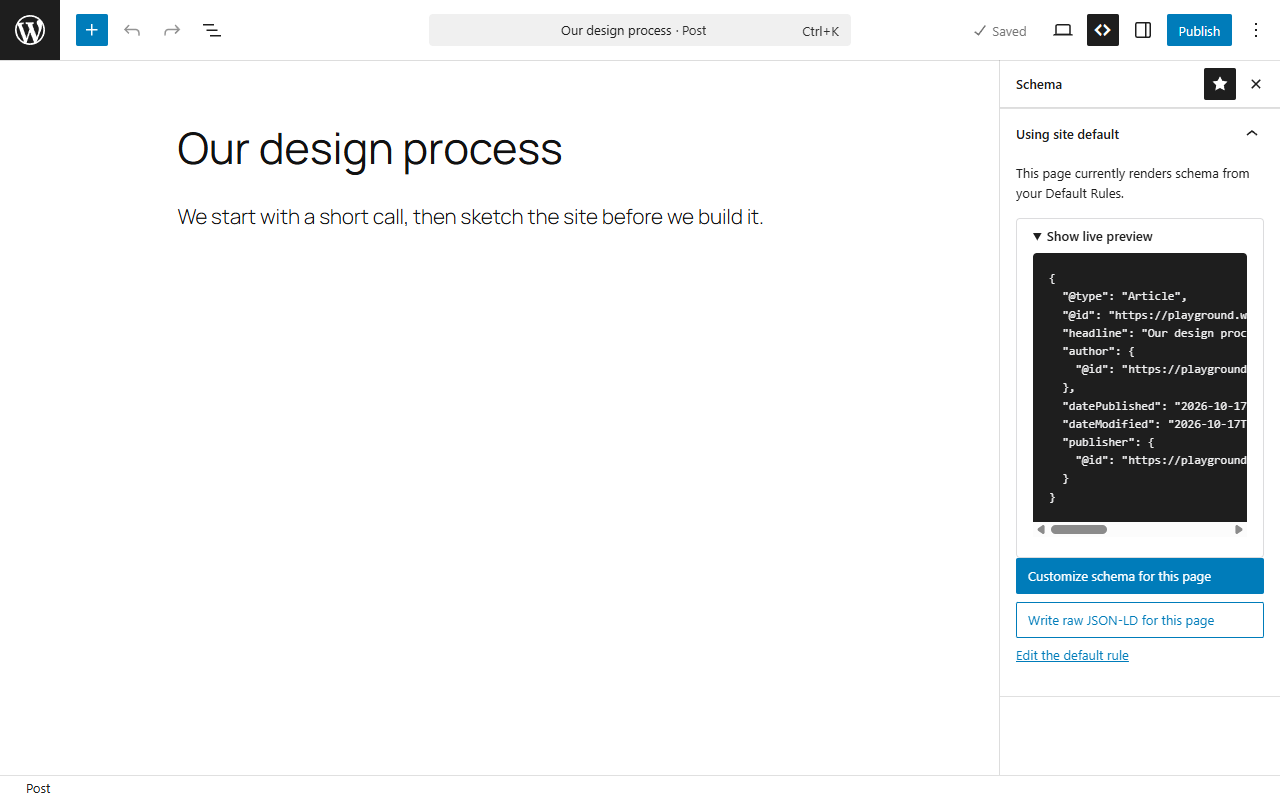This screenshot has width=1280, height=800.
Task: Publish the post
Action: click(x=1199, y=30)
